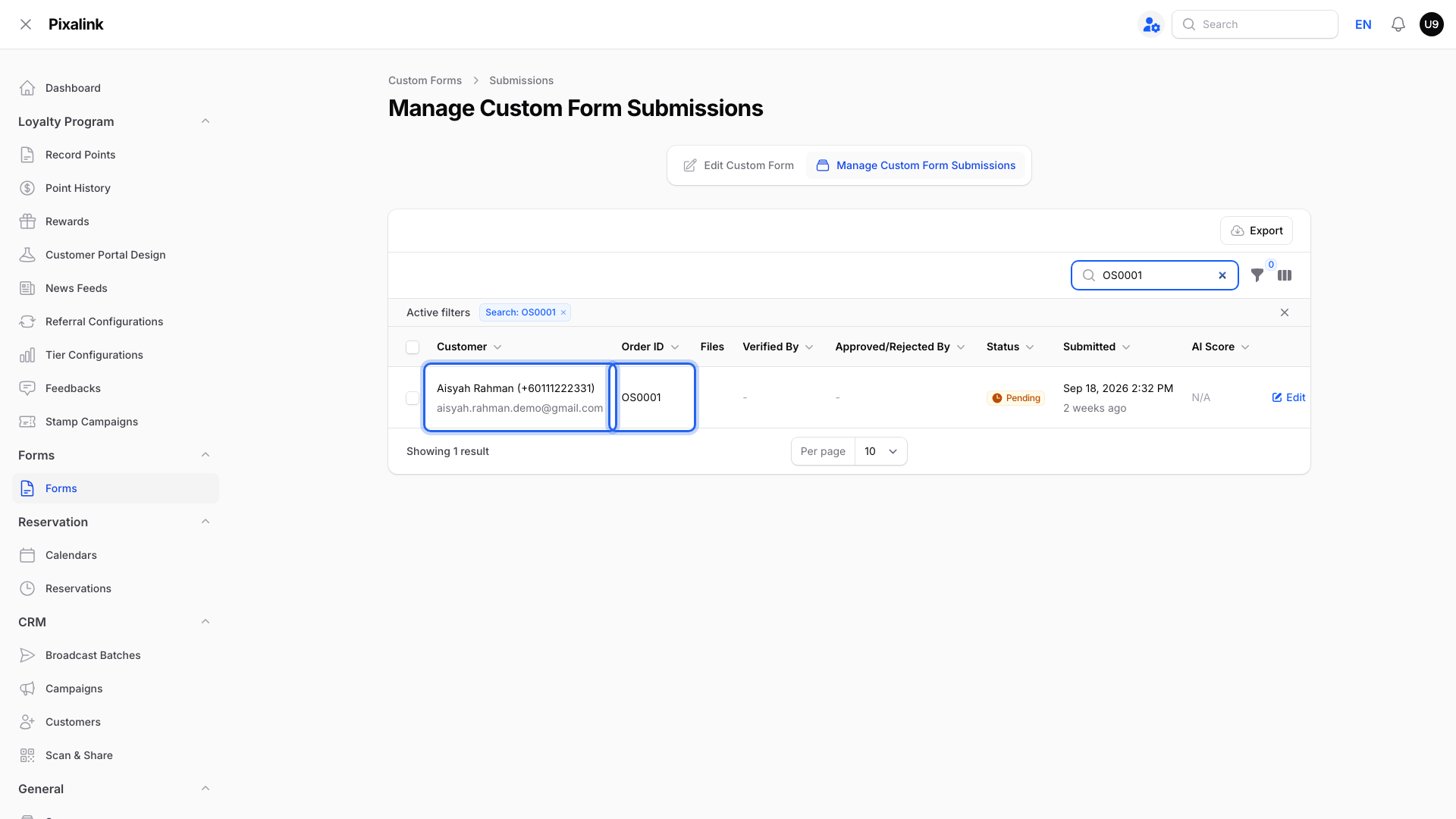Screen dimensions: 1456x819
Task: Switch language via EN
Action: click(x=1363, y=24)
